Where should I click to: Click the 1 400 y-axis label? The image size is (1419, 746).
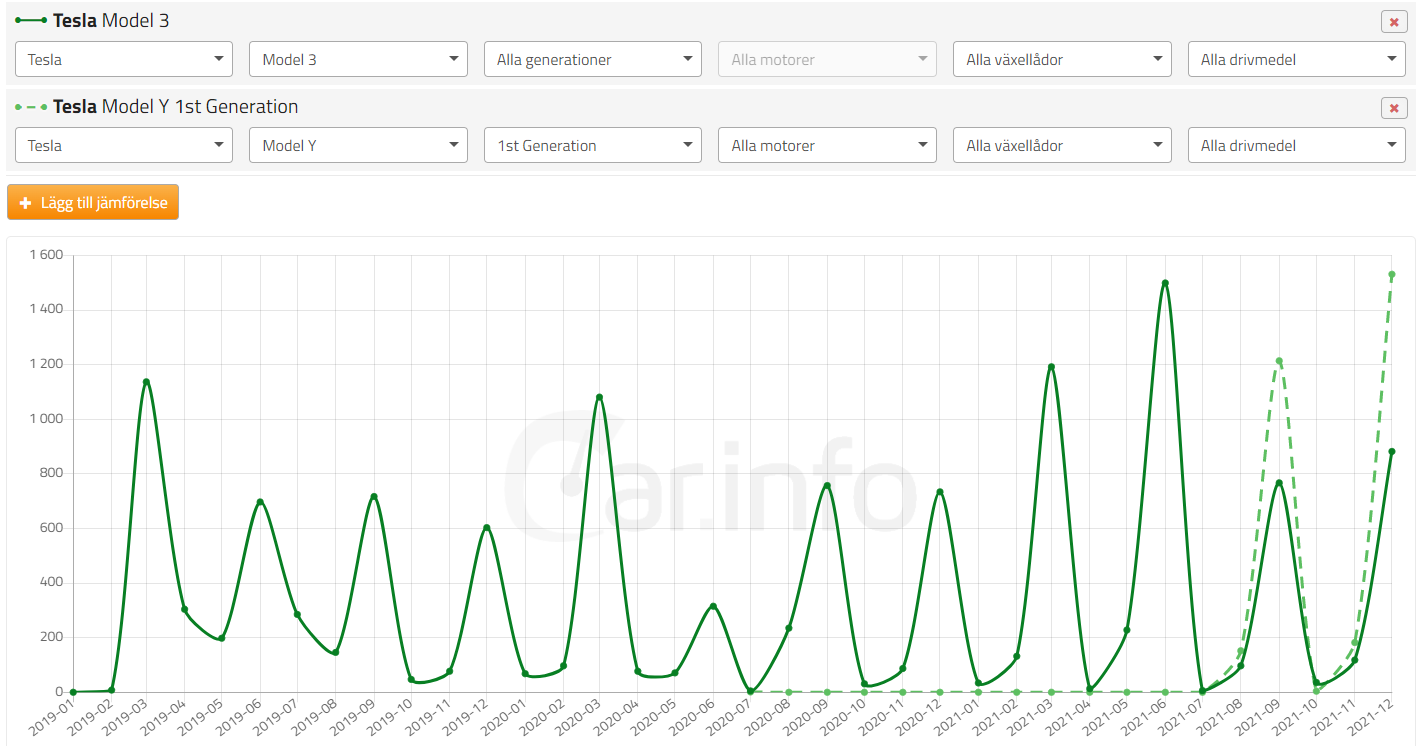click(45, 310)
